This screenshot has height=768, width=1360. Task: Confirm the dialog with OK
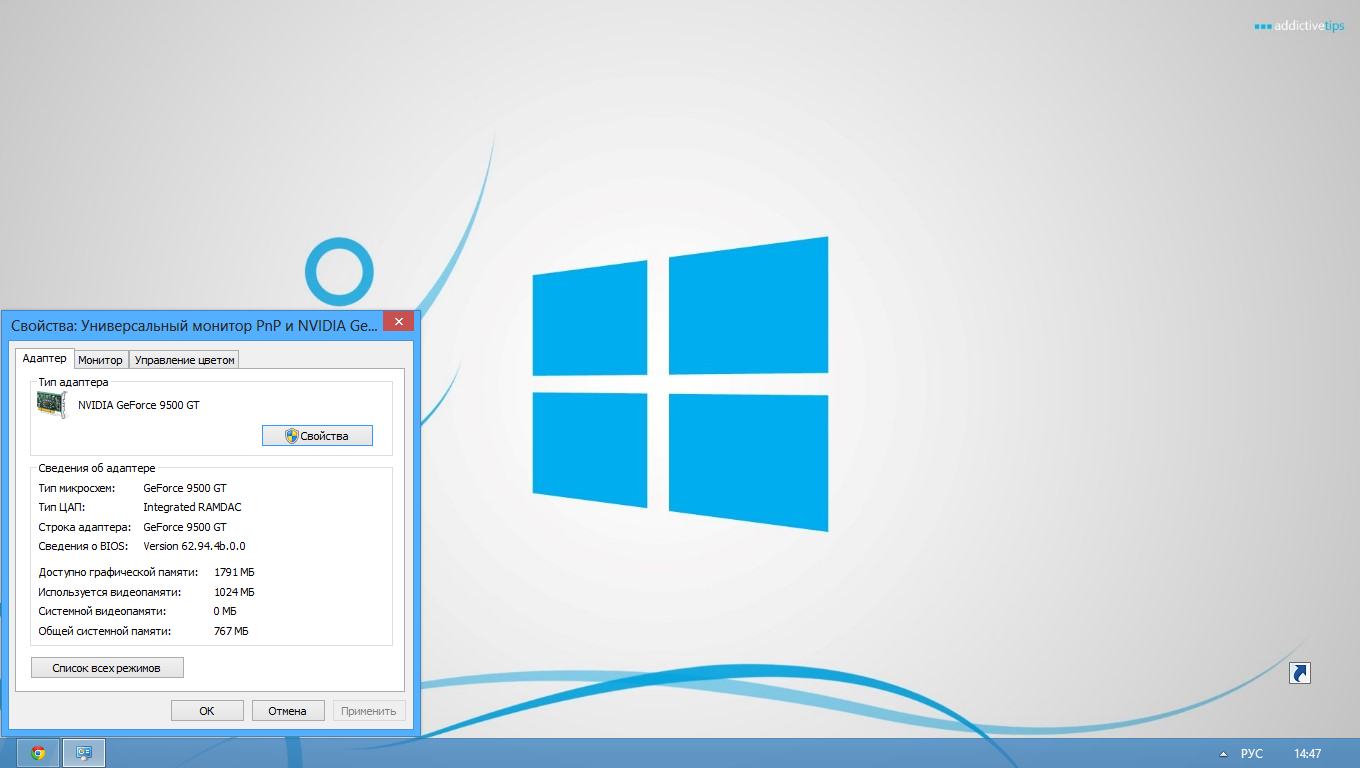pyautogui.click(x=207, y=711)
